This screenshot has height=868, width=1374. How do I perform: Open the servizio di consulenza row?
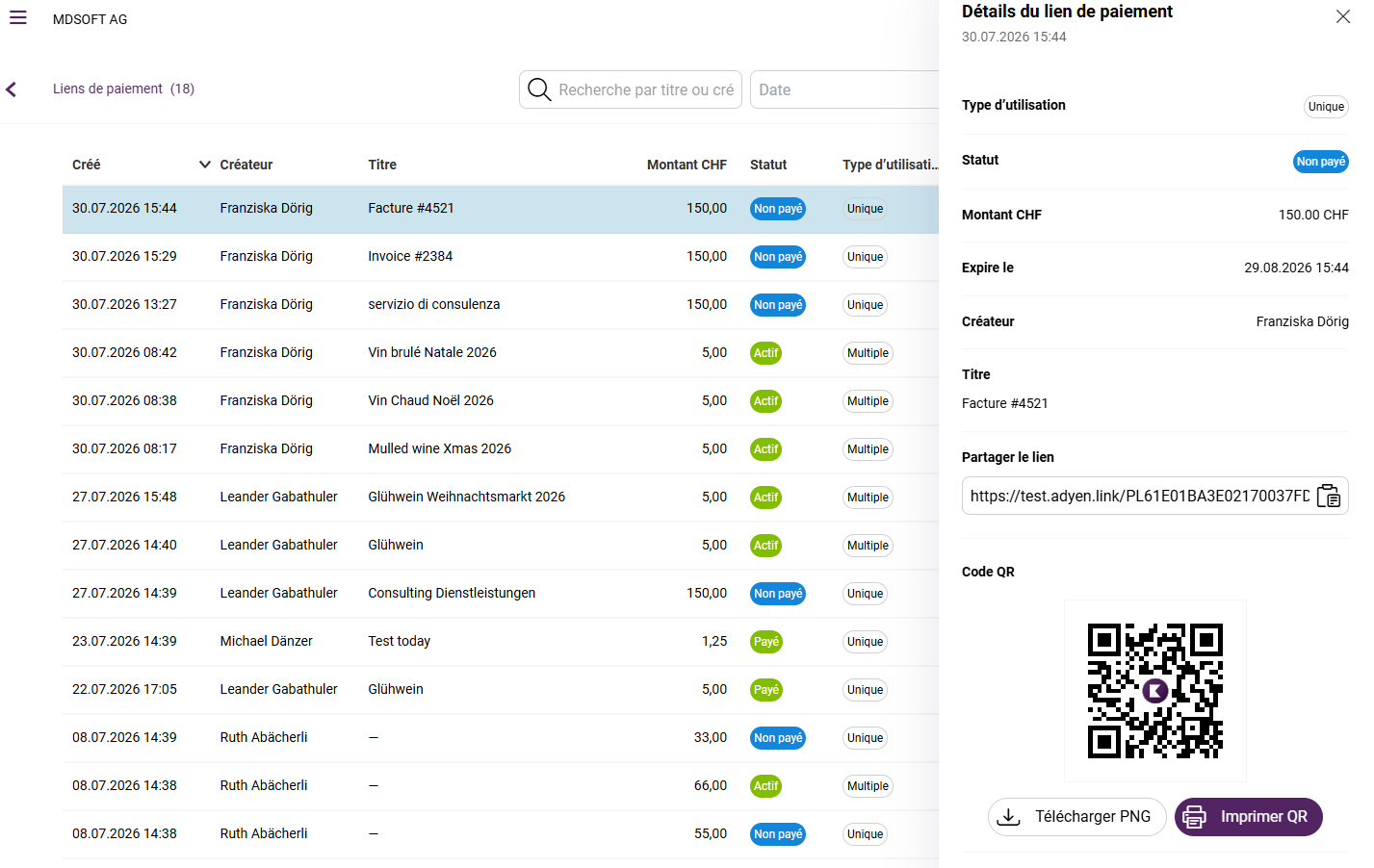tap(501, 305)
